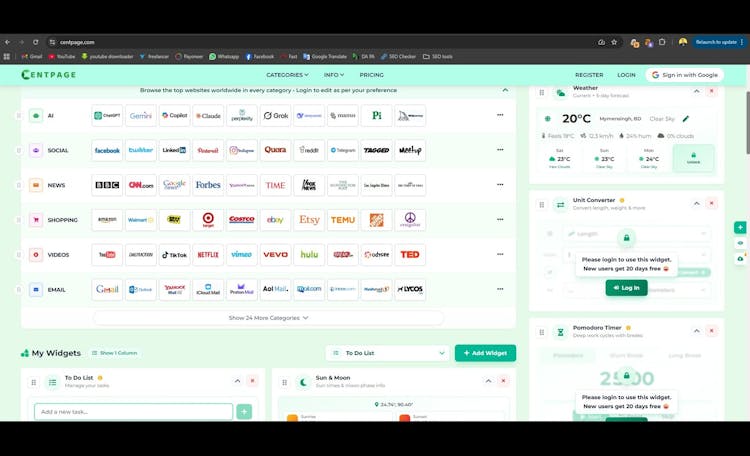Open the Facebook tile in Social row
The image size is (750, 456).
coord(107,150)
